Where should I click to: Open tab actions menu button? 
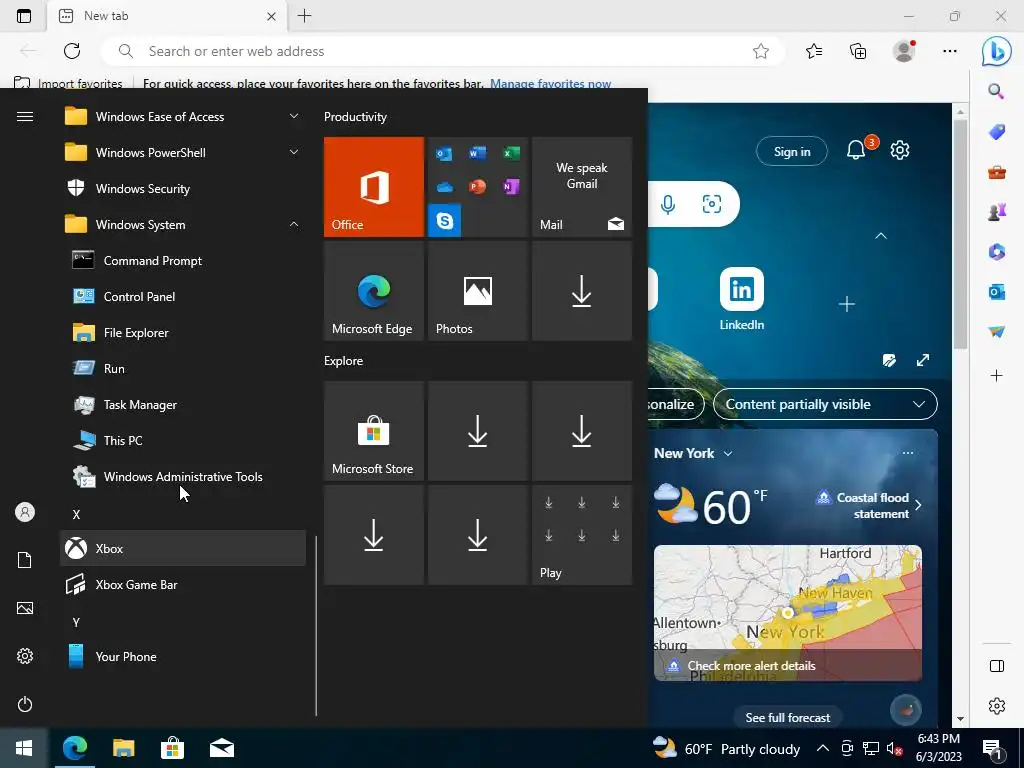[x=24, y=16]
